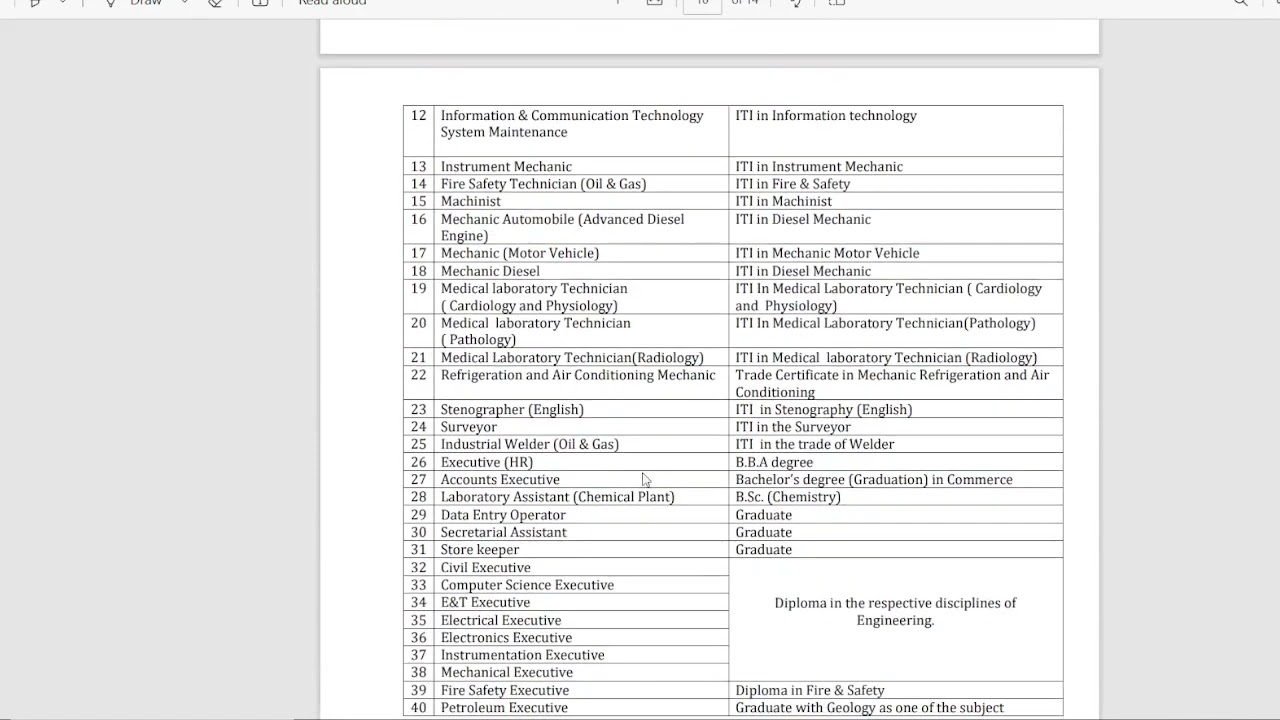Click the 'Mechanic (Motor Vehicle)' trade
1280x720 pixels.
point(520,253)
